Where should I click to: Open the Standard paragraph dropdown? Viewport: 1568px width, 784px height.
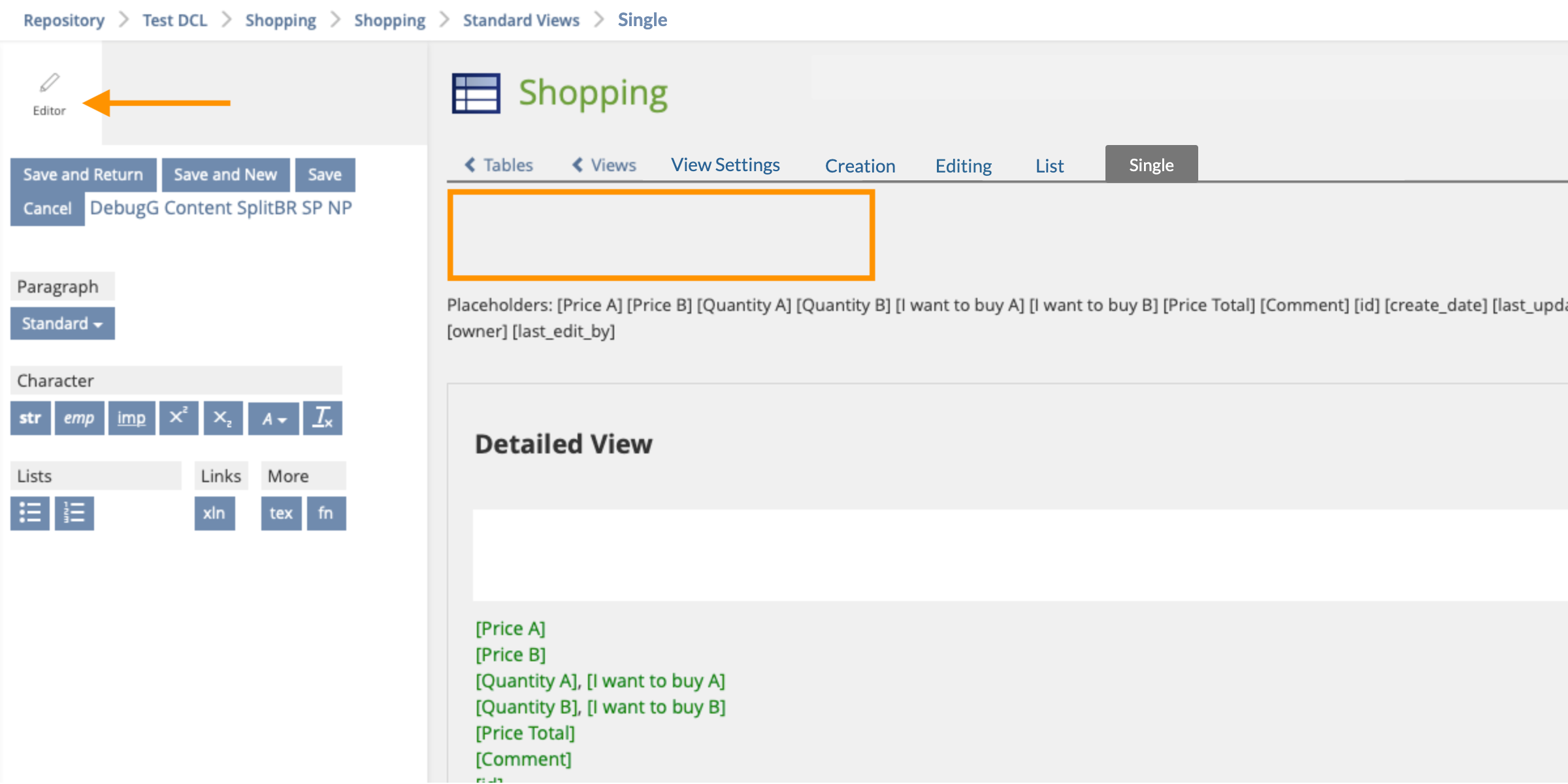(x=62, y=323)
